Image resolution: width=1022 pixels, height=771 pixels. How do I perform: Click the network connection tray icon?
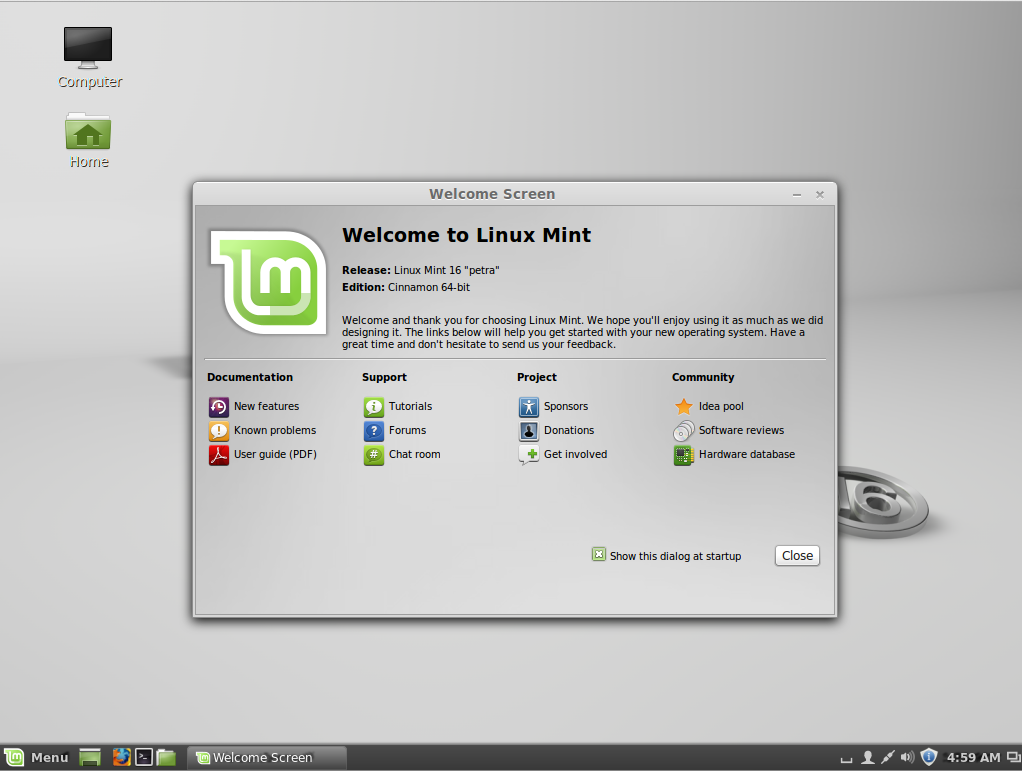click(888, 757)
